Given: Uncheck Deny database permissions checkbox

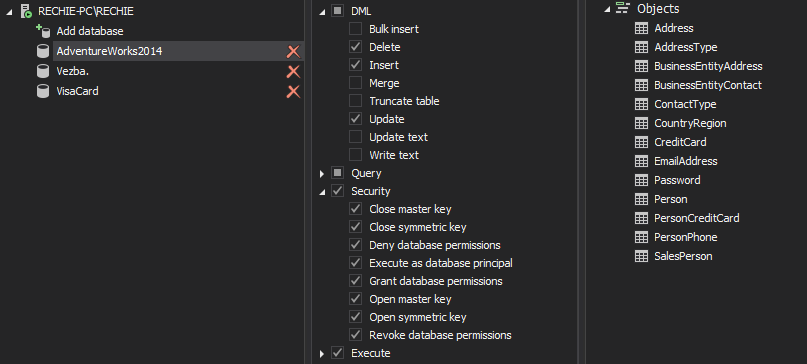Looking at the screenshot, I should point(356,245).
